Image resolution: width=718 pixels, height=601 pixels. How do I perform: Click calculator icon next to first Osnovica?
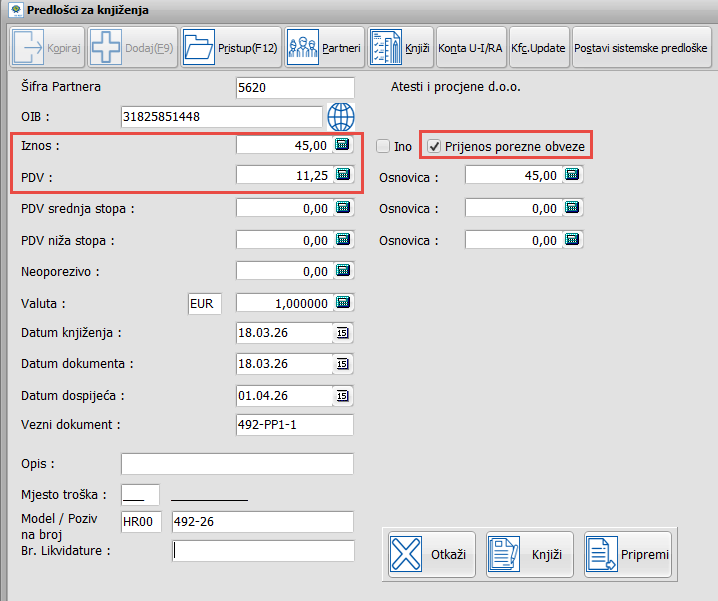[x=573, y=175]
